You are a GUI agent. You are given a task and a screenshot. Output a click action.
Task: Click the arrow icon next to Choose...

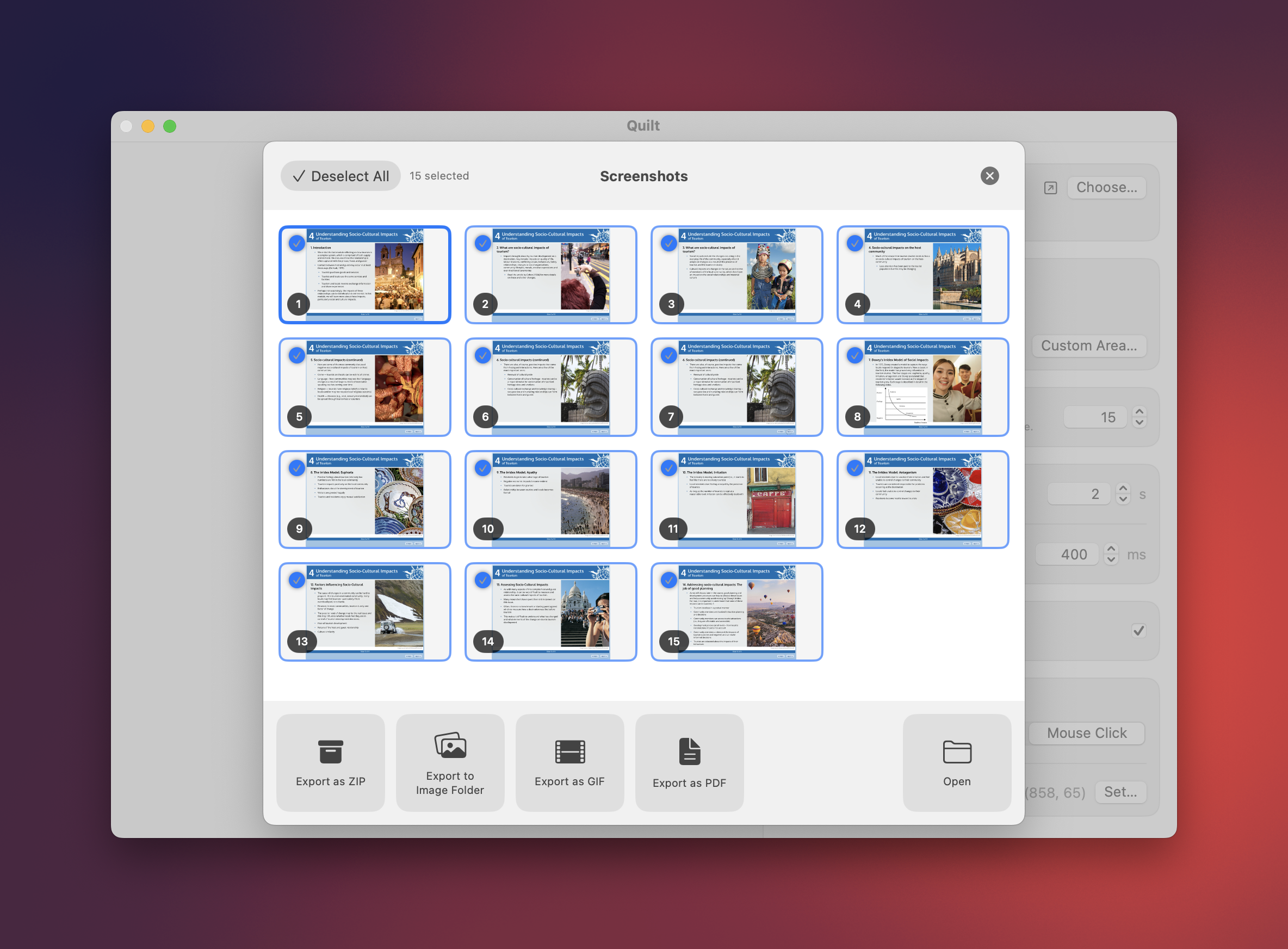click(x=1050, y=188)
